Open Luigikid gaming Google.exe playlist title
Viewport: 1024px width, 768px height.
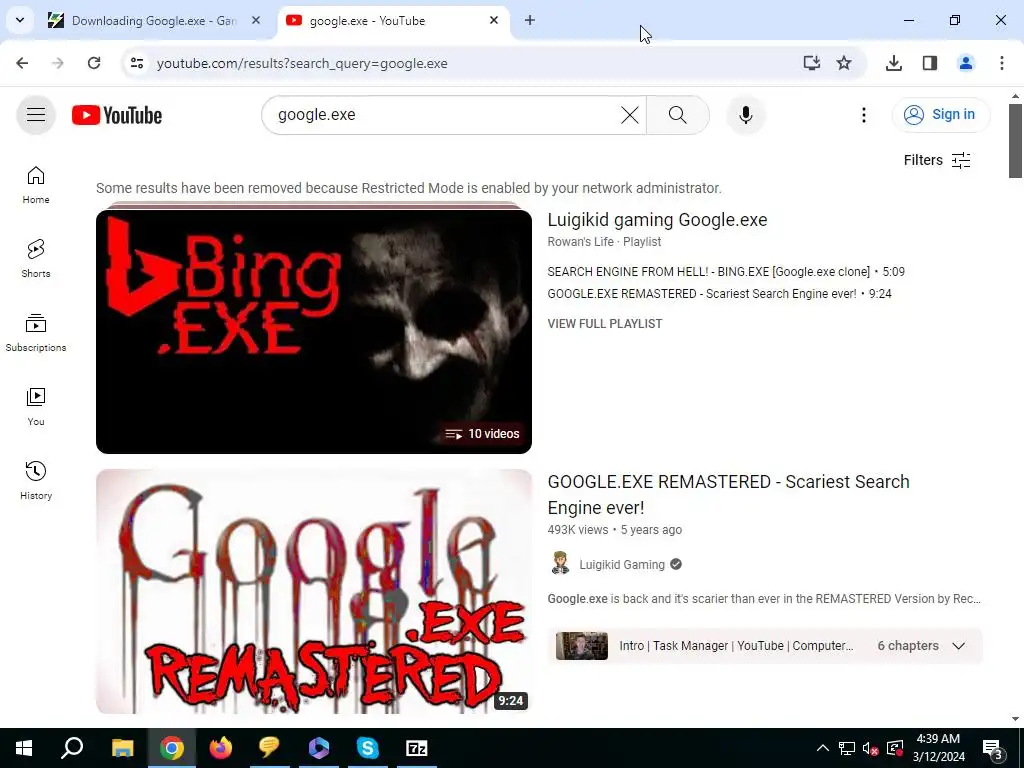click(x=657, y=220)
